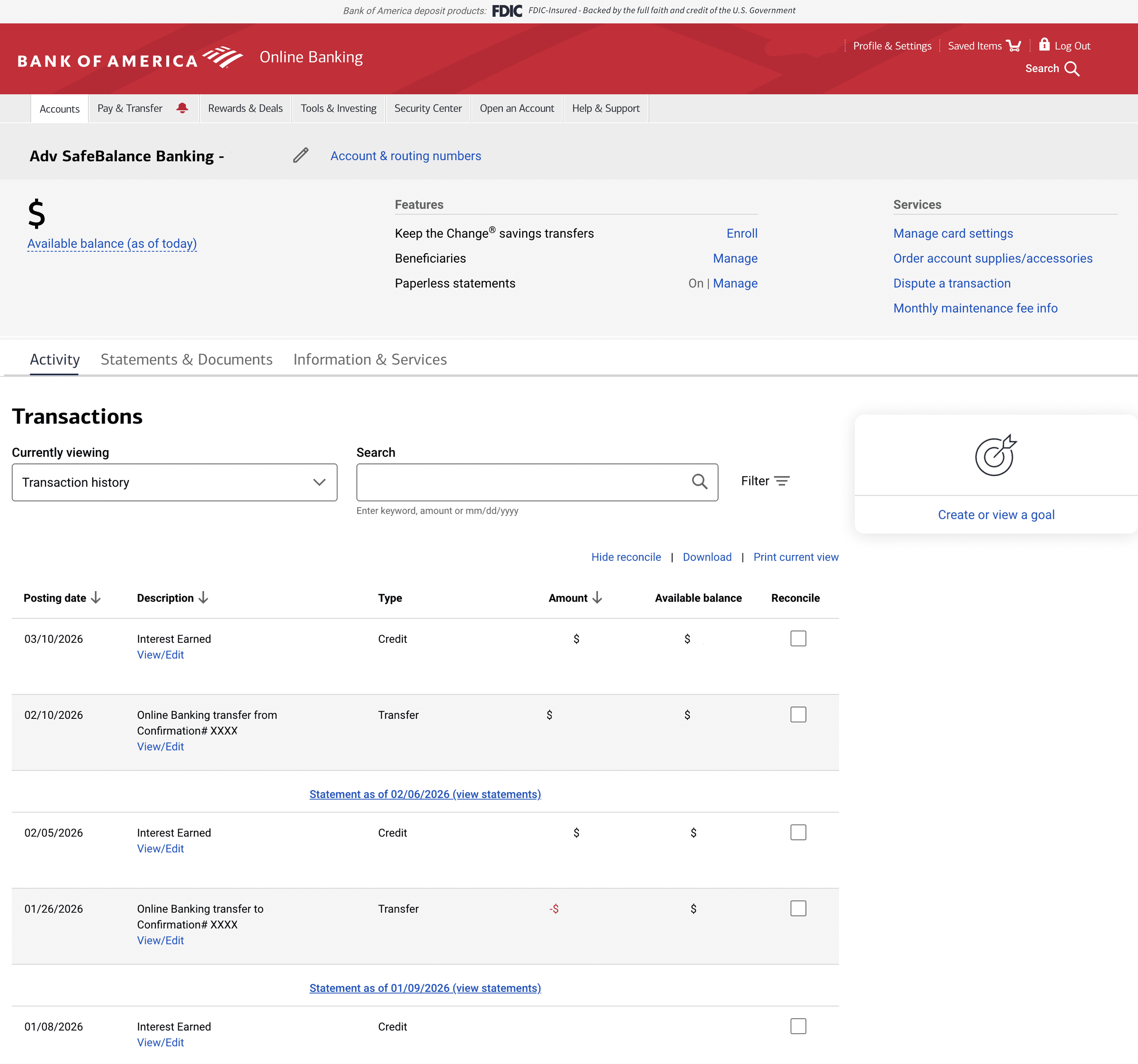Sort transactions by Amount arrow
The height and width of the screenshot is (1064, 1138).
pos(597,597)
